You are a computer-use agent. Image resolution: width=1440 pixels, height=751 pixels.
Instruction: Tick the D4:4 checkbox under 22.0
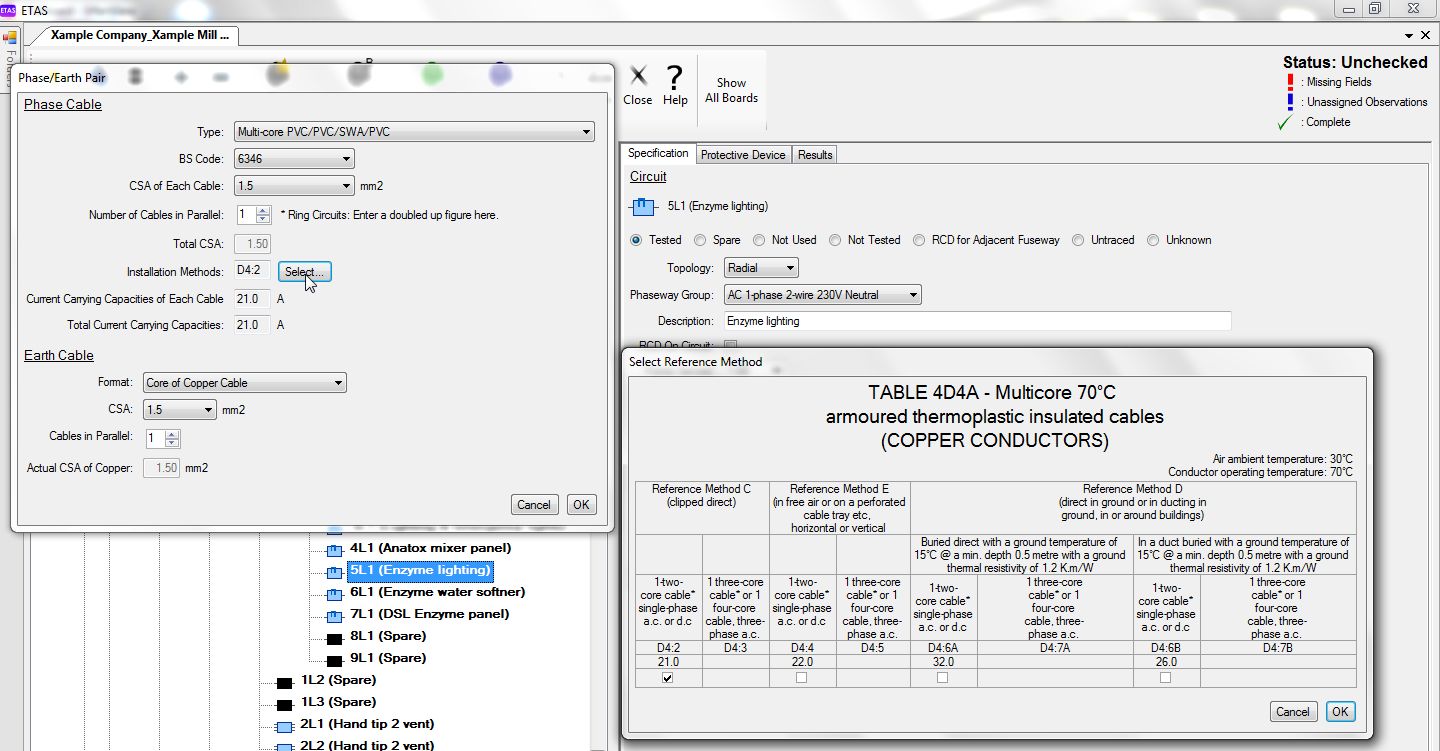coord(802,678)
